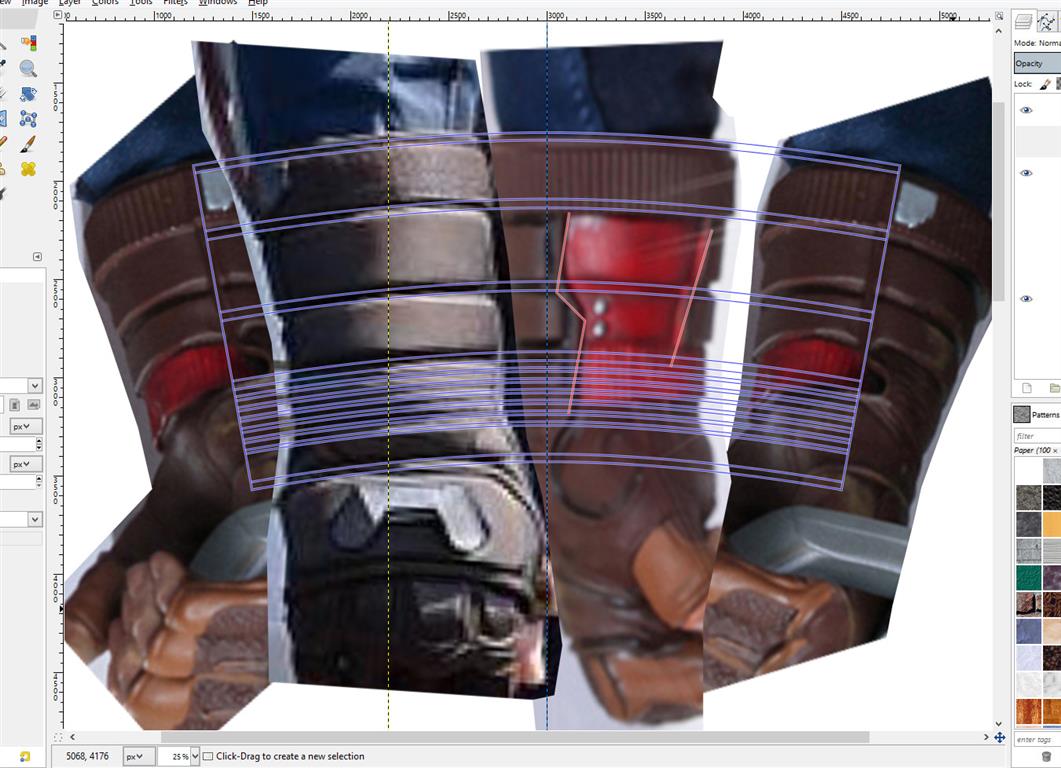Viewport: 1061px width, 768px height.
Task: Click the cancel checkbox in status bar
Action: tap(208, 756)
